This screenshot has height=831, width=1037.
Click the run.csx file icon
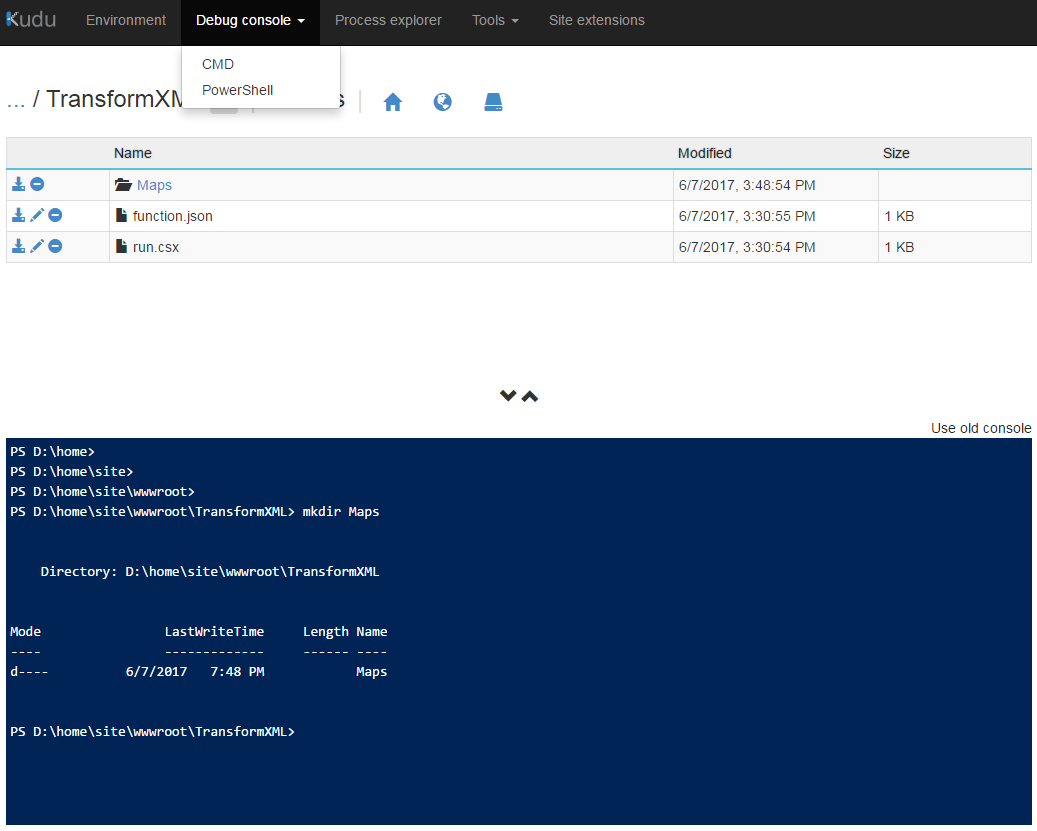pos(121,247)
